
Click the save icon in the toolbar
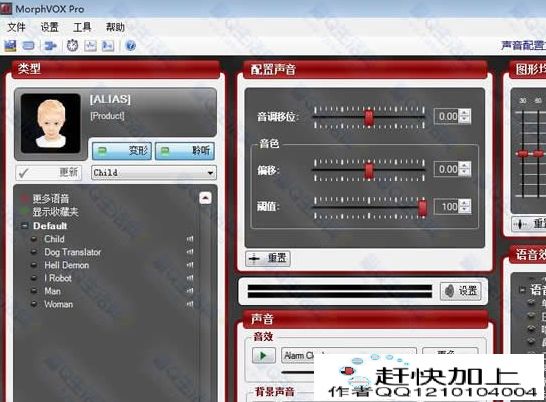pyautogui.click(x=10, y=46)
